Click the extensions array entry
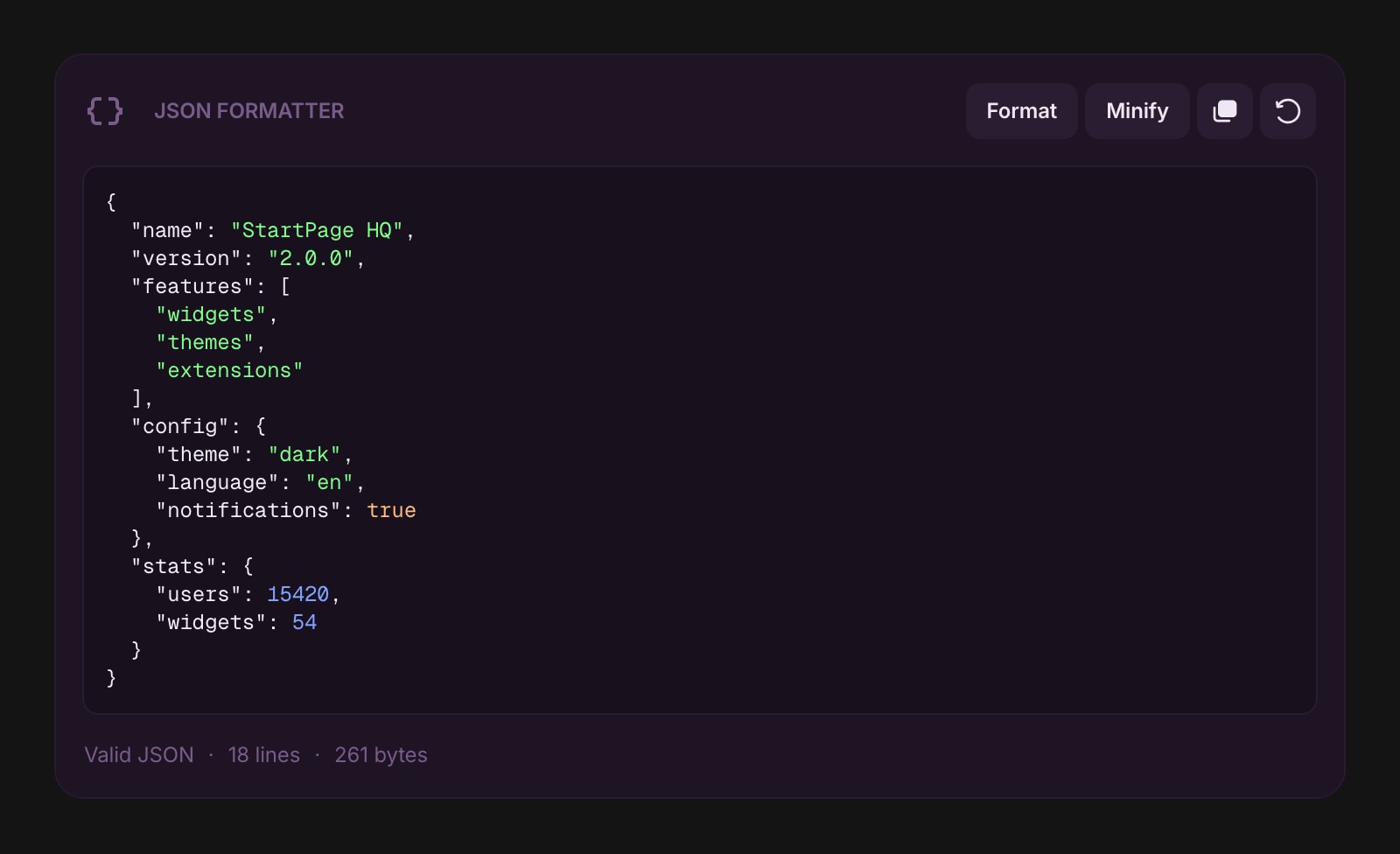 click(x=228, y=370)
